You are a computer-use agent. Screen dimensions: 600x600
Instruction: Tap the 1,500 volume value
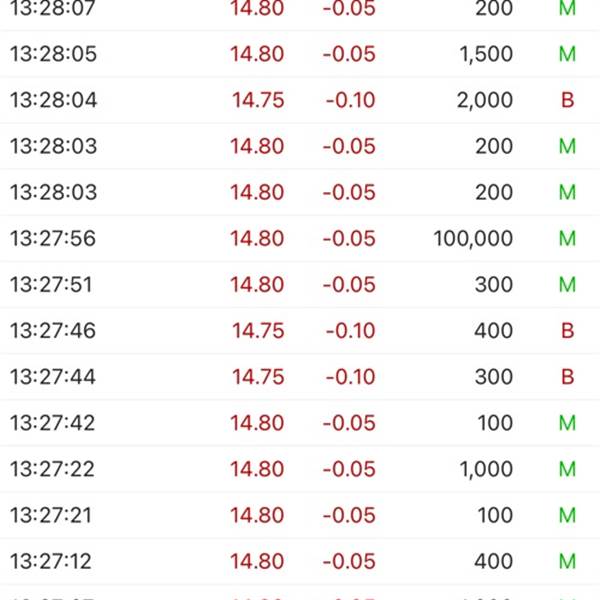486,54
